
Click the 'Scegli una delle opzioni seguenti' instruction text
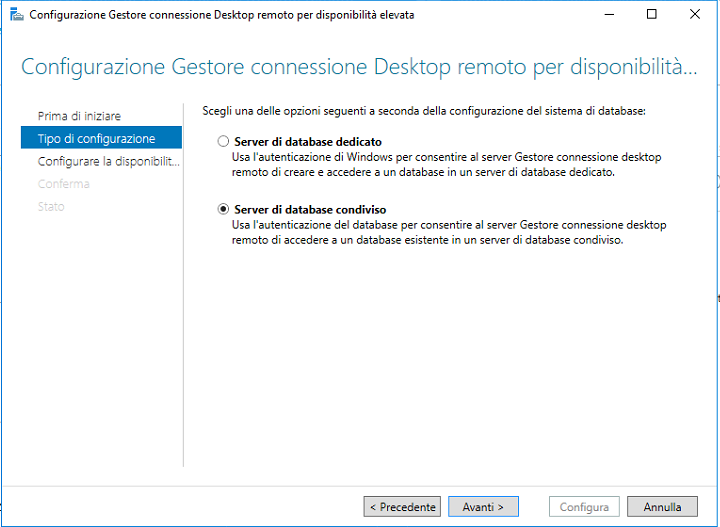424,110
